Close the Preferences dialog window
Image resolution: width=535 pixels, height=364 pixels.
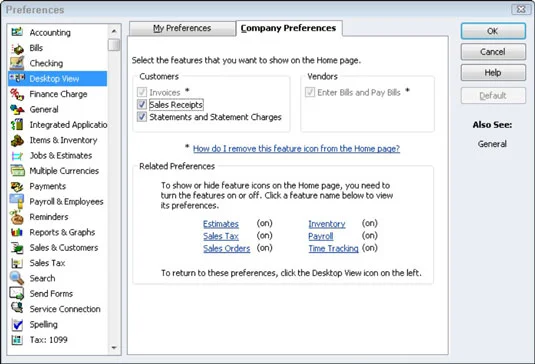coord(521,10)
